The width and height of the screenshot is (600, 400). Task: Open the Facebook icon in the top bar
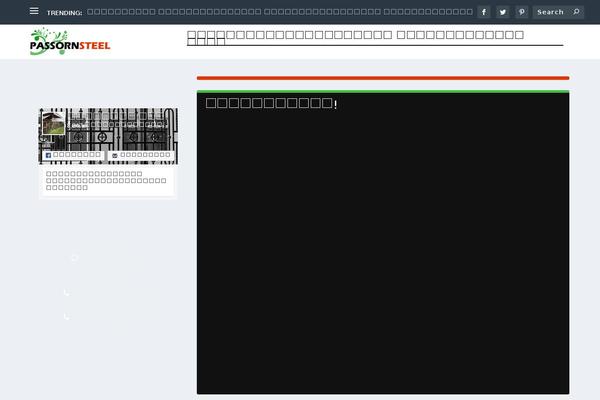point(484,12)
